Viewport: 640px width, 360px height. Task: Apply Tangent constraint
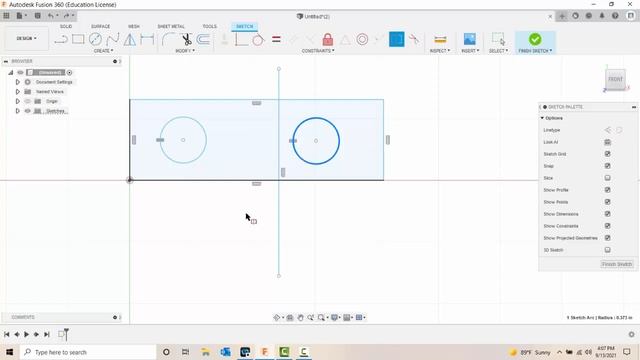(258, 40)
